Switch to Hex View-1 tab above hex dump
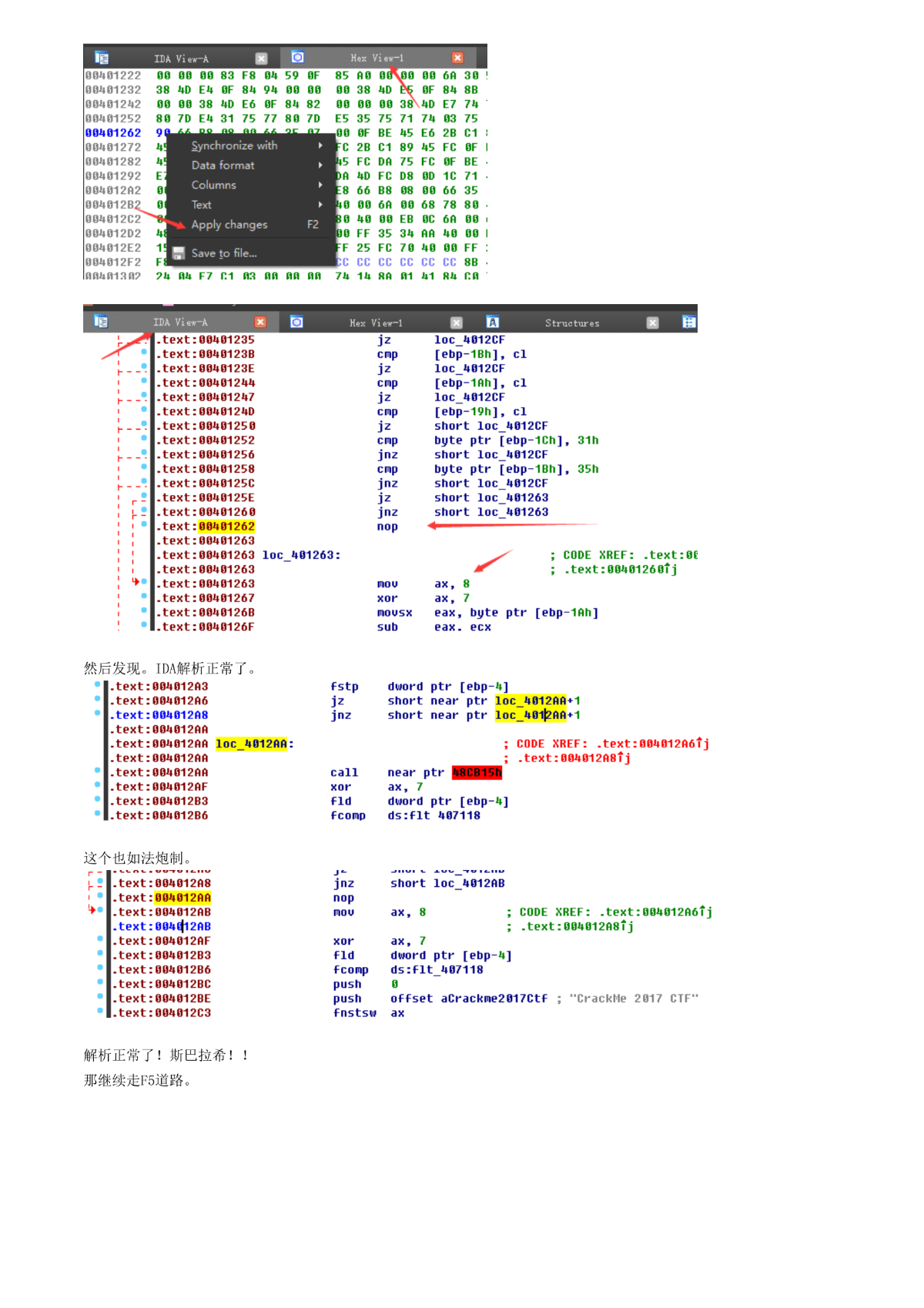 [x=377, y=58]
